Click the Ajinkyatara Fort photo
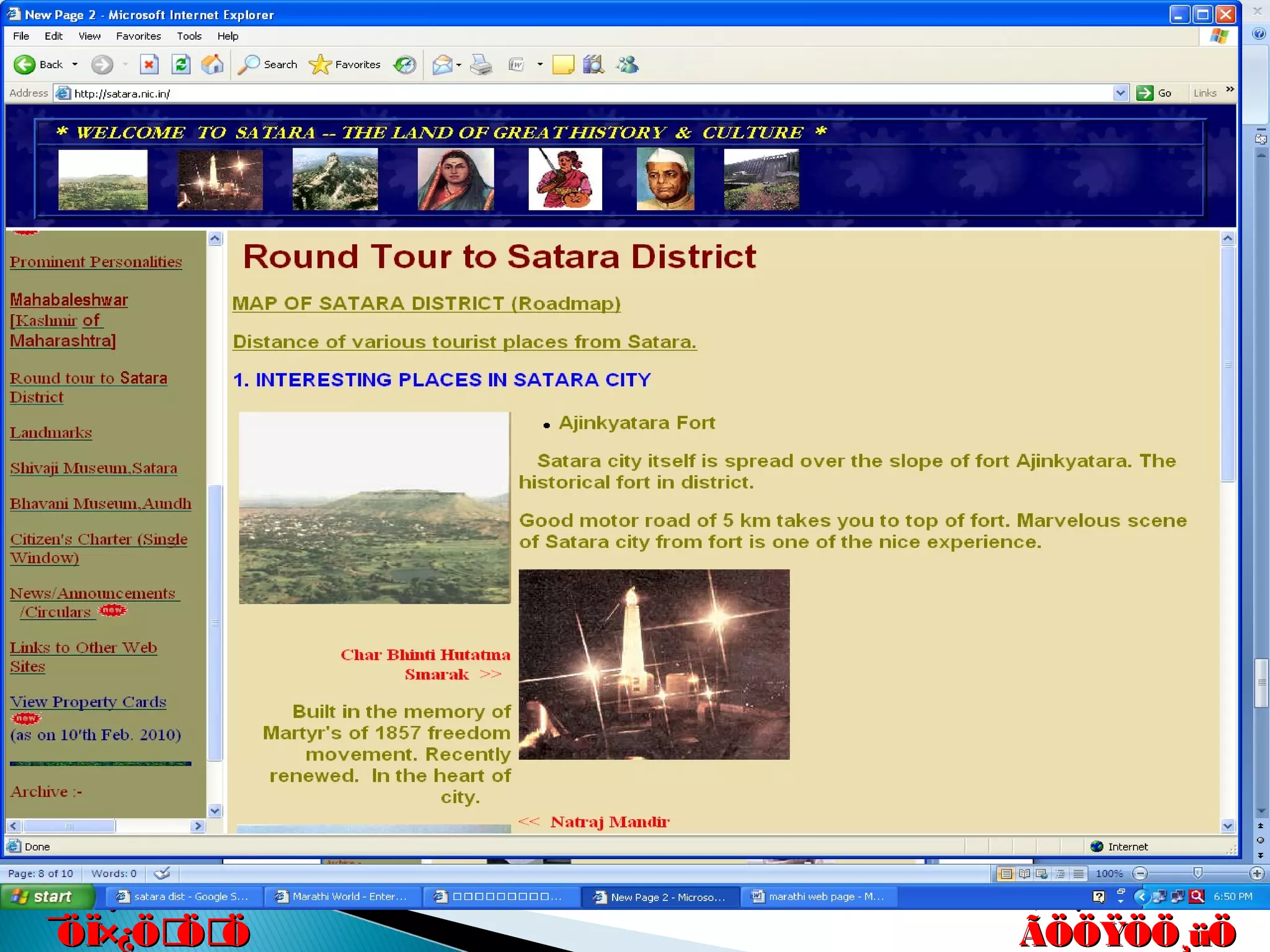Screen dimensions: 1270x952 375,508
